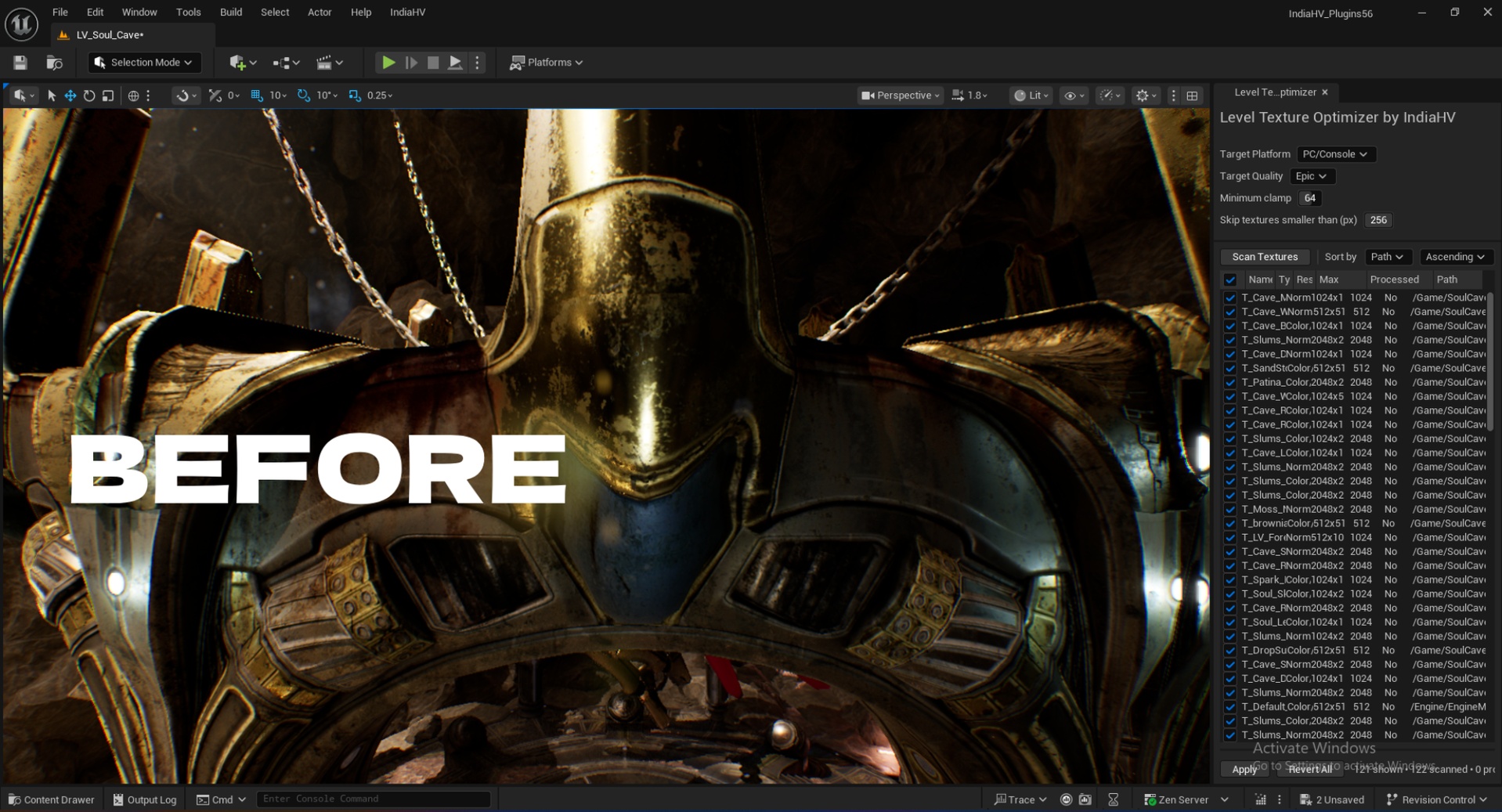The image size is (1502, 812).
Task: Click the Eject from player button
Action: click(455, 63)
